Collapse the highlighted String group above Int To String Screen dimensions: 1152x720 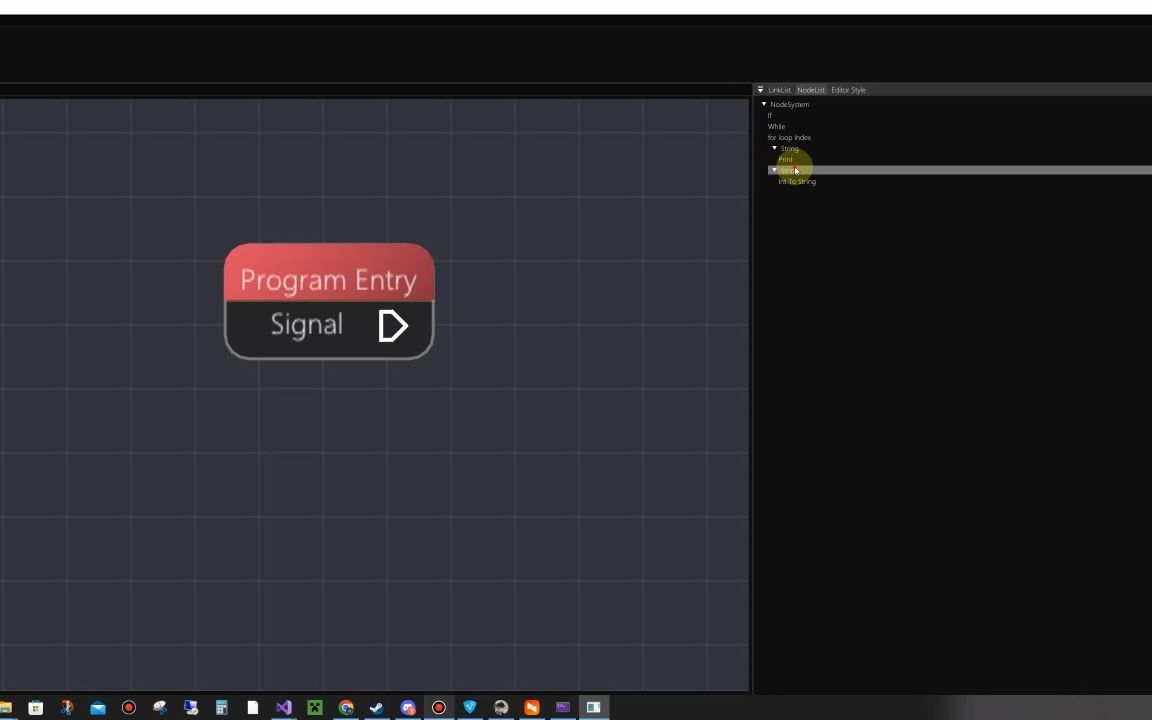774,170
